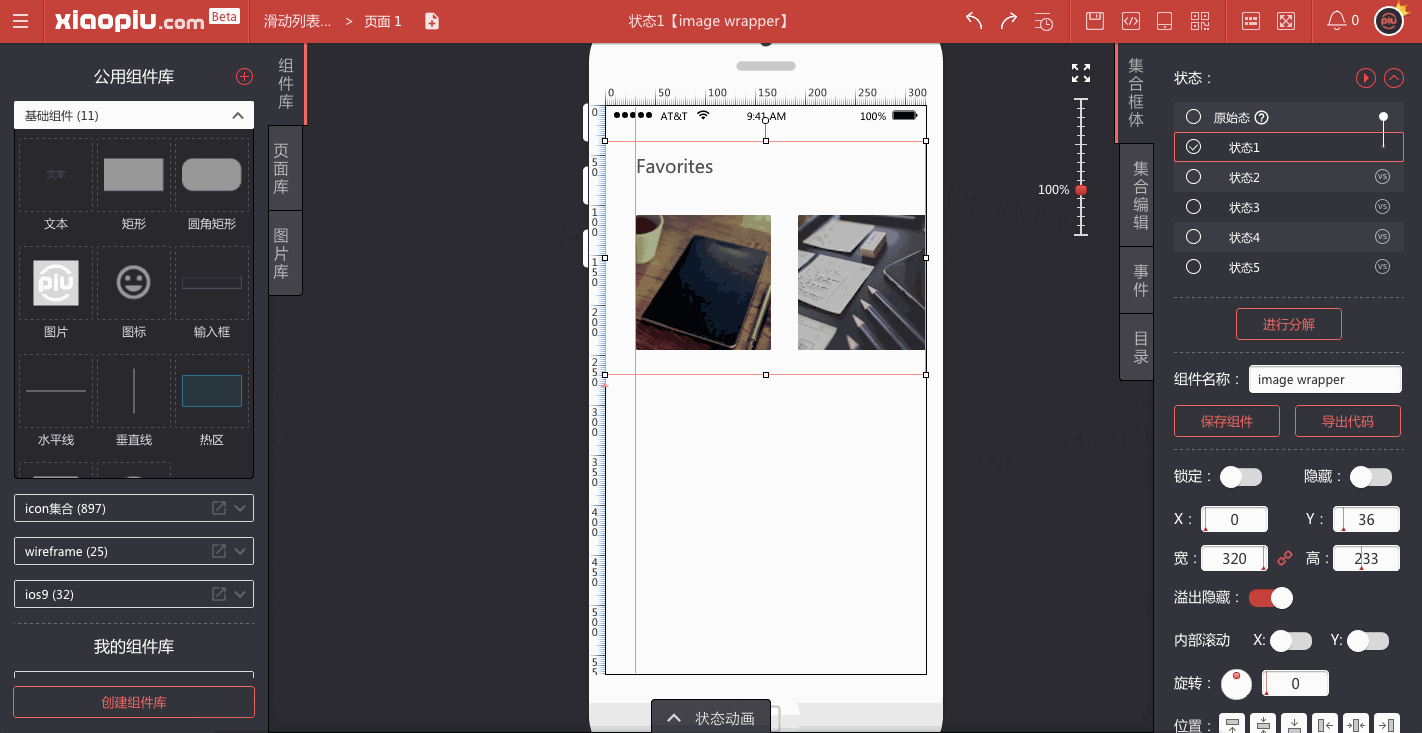Viewport: 1422px width, 733px height.
Task: Select the 状态1 radio button
Action: (1193, 147)
